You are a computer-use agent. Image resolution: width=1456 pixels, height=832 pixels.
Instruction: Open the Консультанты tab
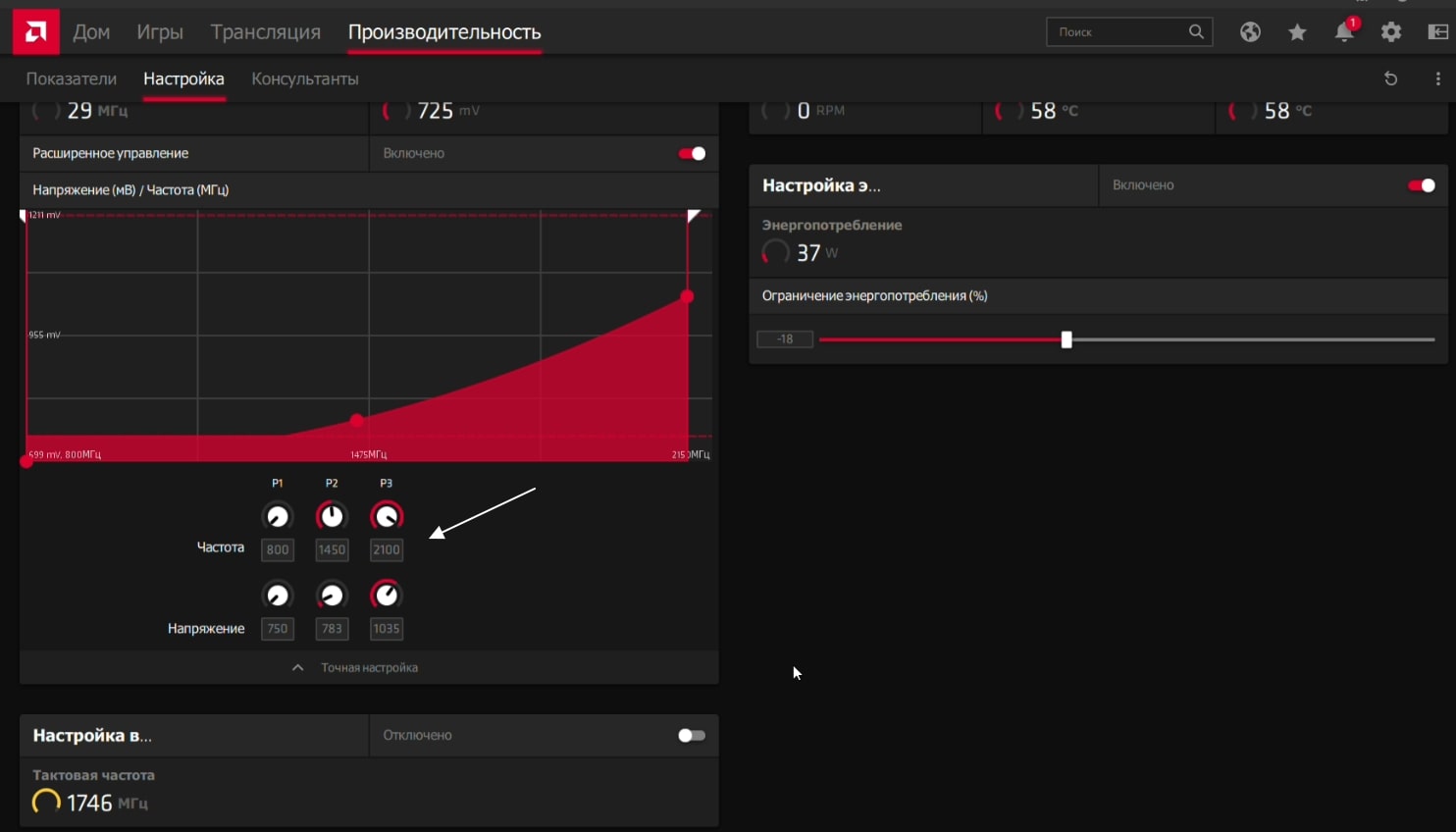click(304, 78)
